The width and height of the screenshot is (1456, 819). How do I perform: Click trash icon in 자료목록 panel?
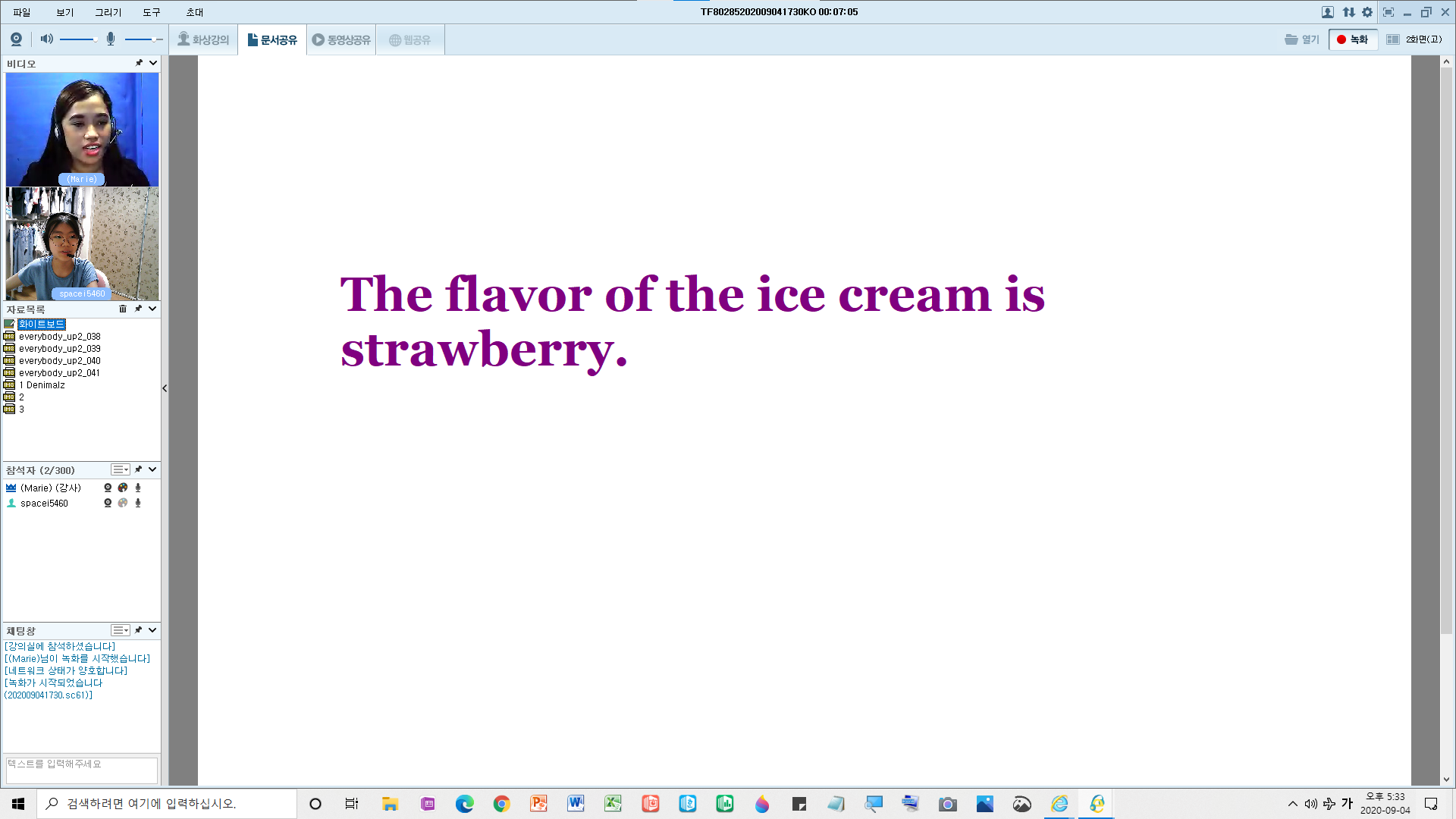(123, 309)
